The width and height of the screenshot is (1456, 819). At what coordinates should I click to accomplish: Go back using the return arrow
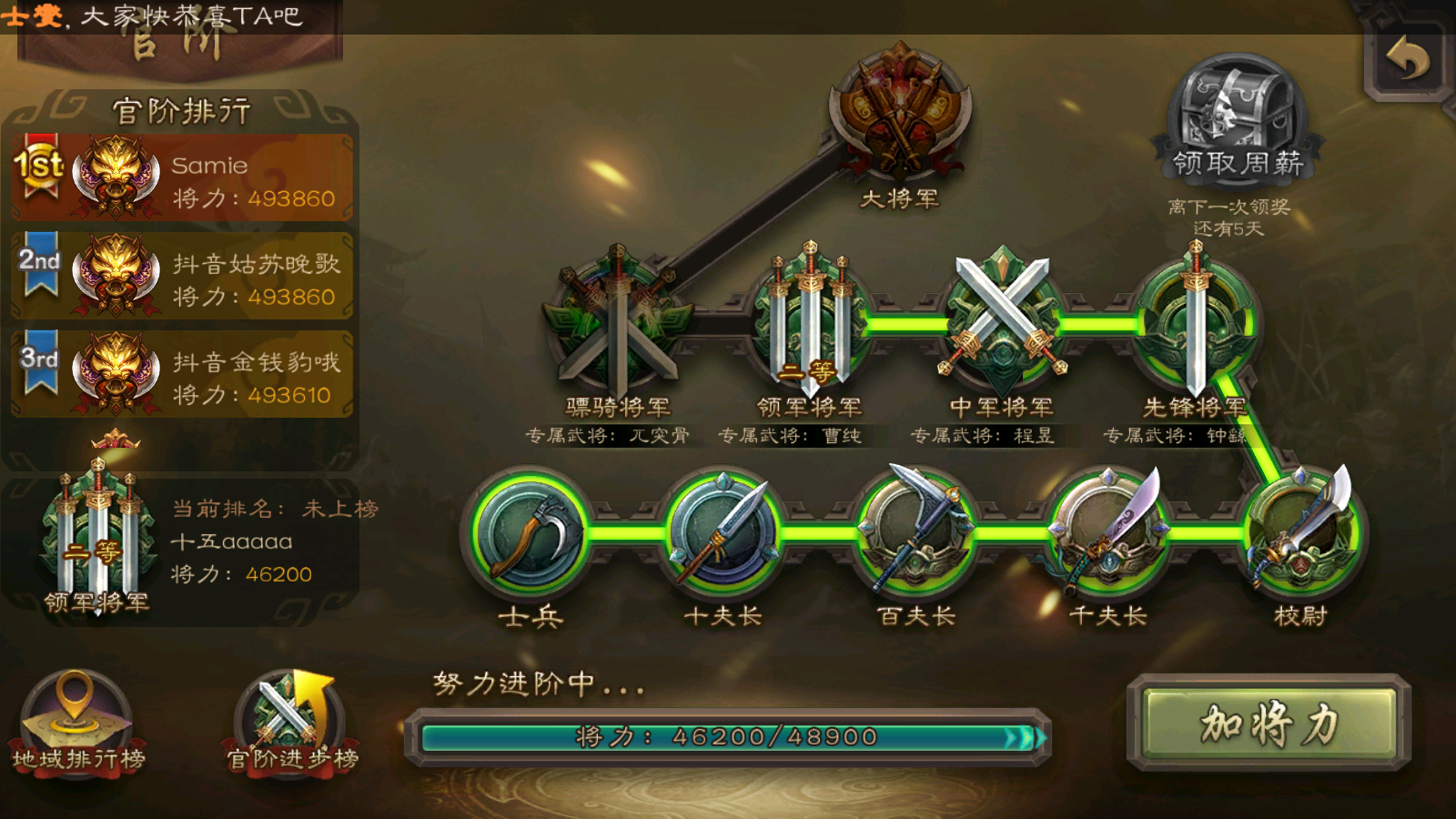(1407, 60)
